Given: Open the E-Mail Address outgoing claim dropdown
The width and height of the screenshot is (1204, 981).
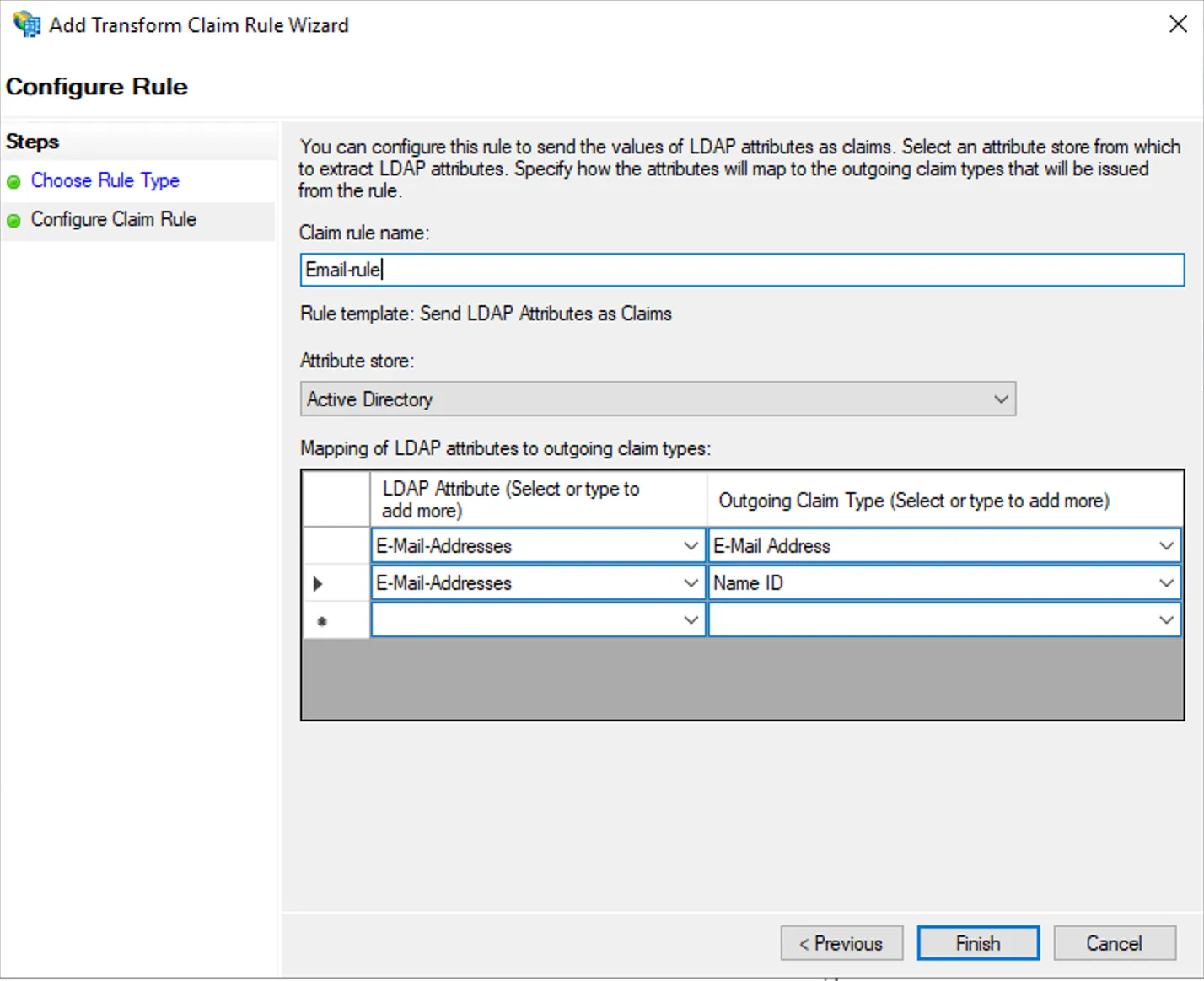Looking at the screenshot, I should 1167,545.
